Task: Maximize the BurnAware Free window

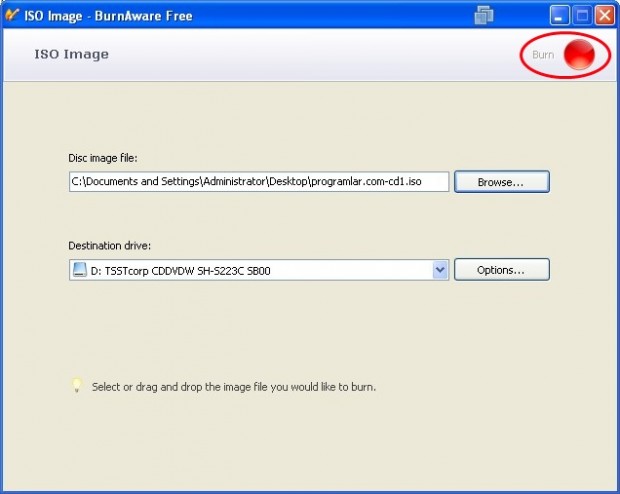Action: pos(582,16)
